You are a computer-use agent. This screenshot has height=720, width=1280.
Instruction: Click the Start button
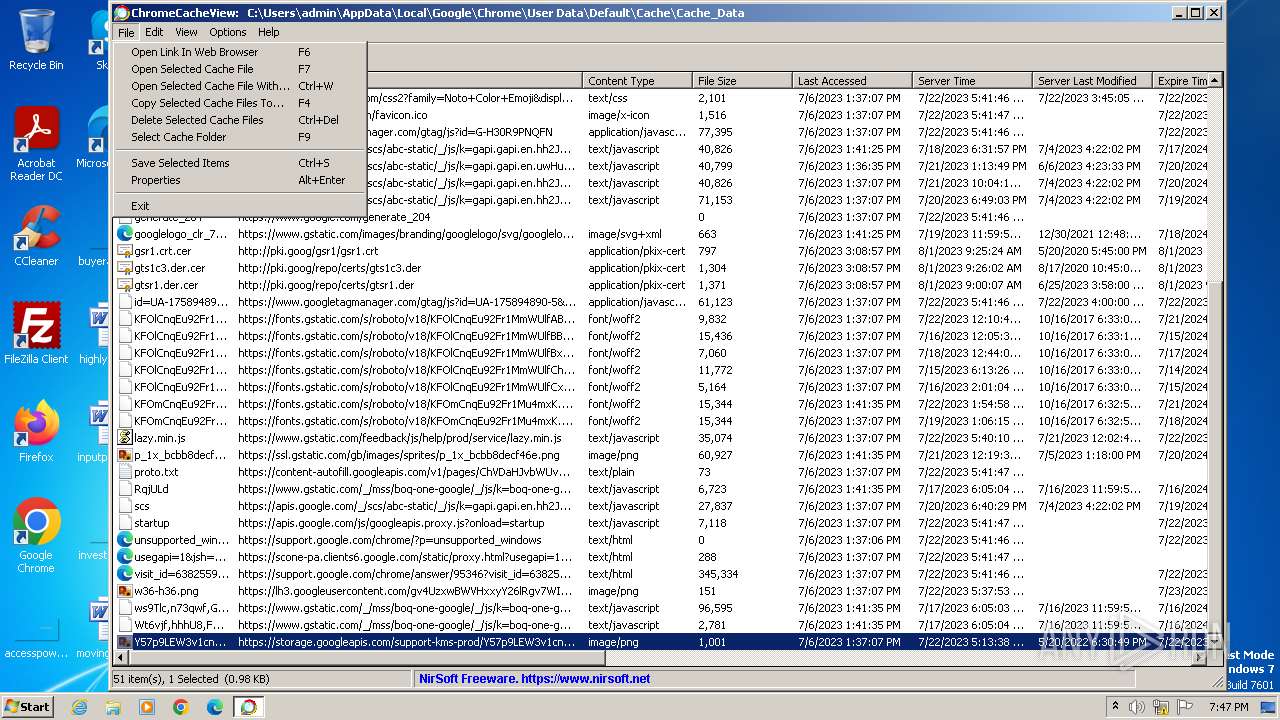coord(27,706)
